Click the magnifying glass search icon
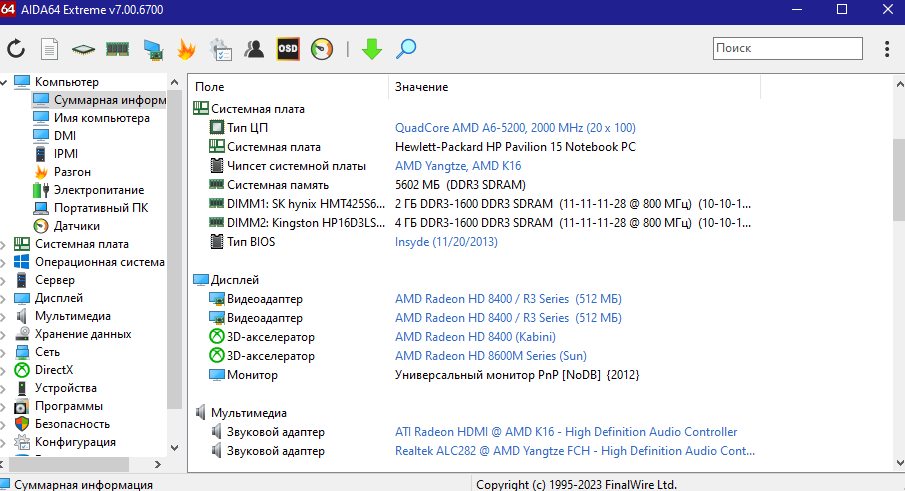905x491 pixels. [406, 49]
